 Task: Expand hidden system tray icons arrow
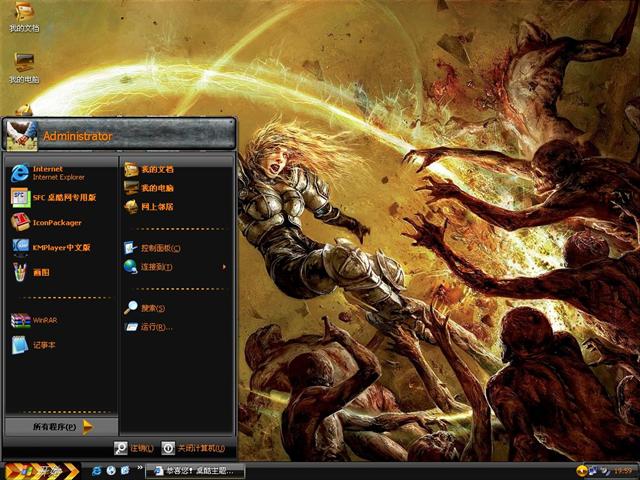coord(581,471)
